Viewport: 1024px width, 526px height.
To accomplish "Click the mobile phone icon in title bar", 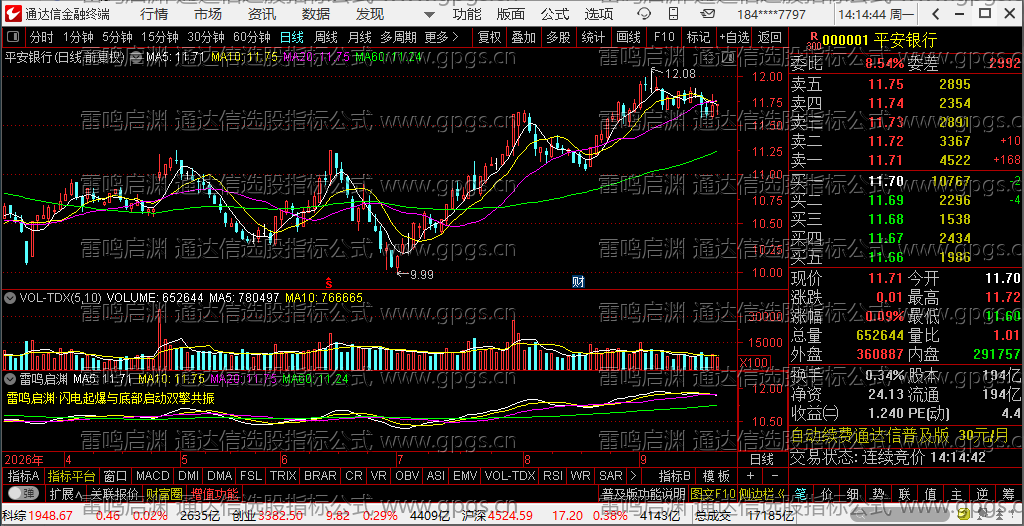I will pos(674,14).
